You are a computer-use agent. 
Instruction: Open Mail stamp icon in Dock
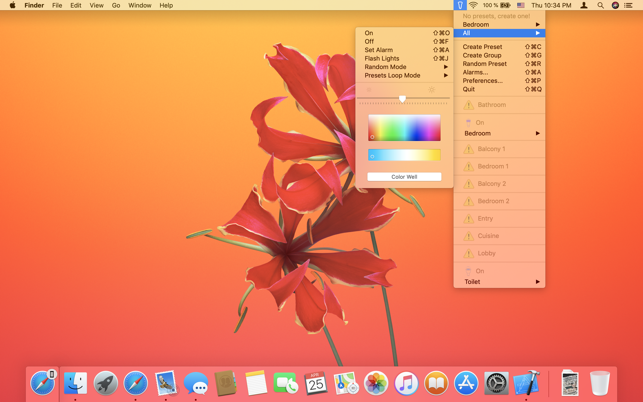point(166,383)
